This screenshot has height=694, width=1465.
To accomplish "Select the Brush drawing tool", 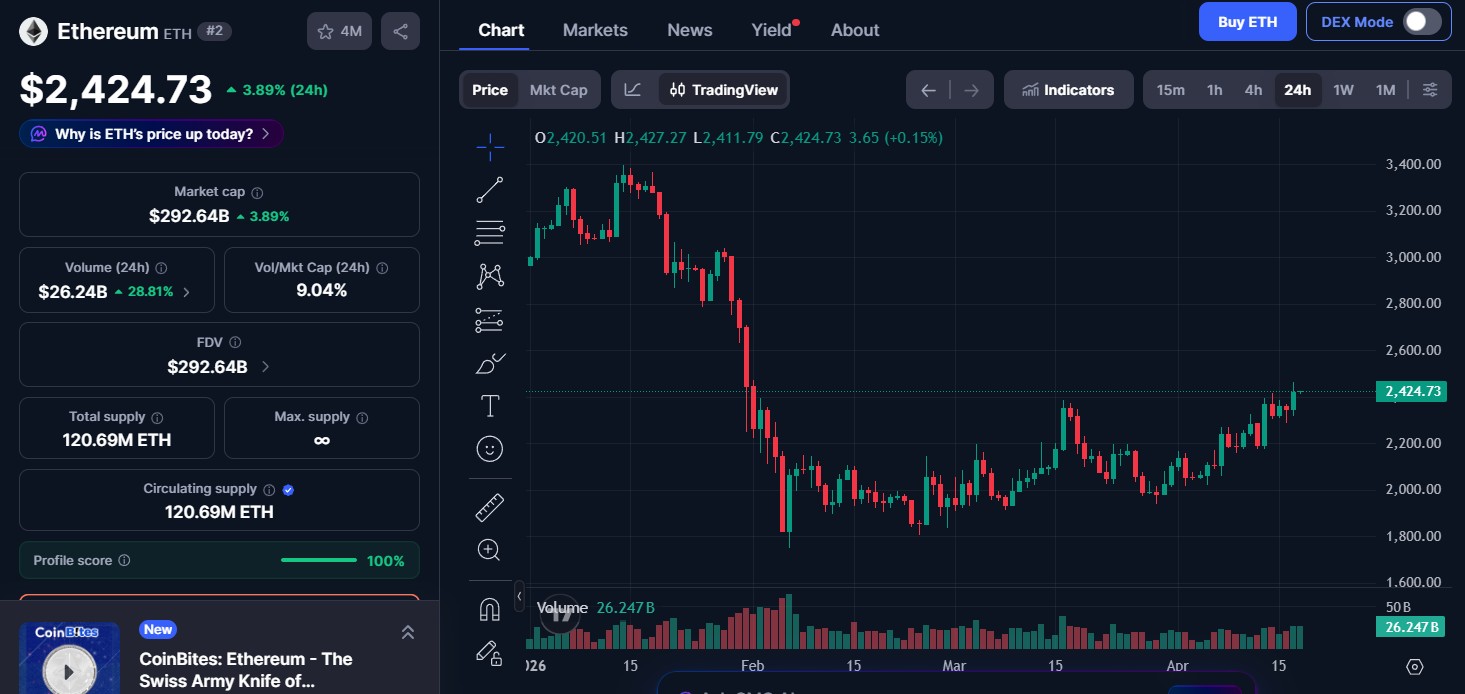I will 489,362.
